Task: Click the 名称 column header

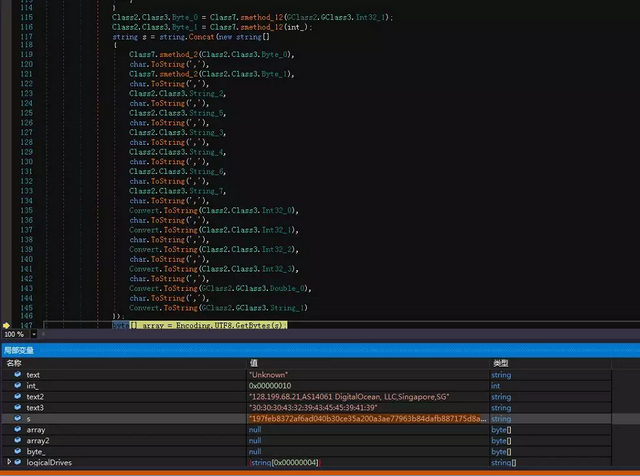Action: point(14,363)
